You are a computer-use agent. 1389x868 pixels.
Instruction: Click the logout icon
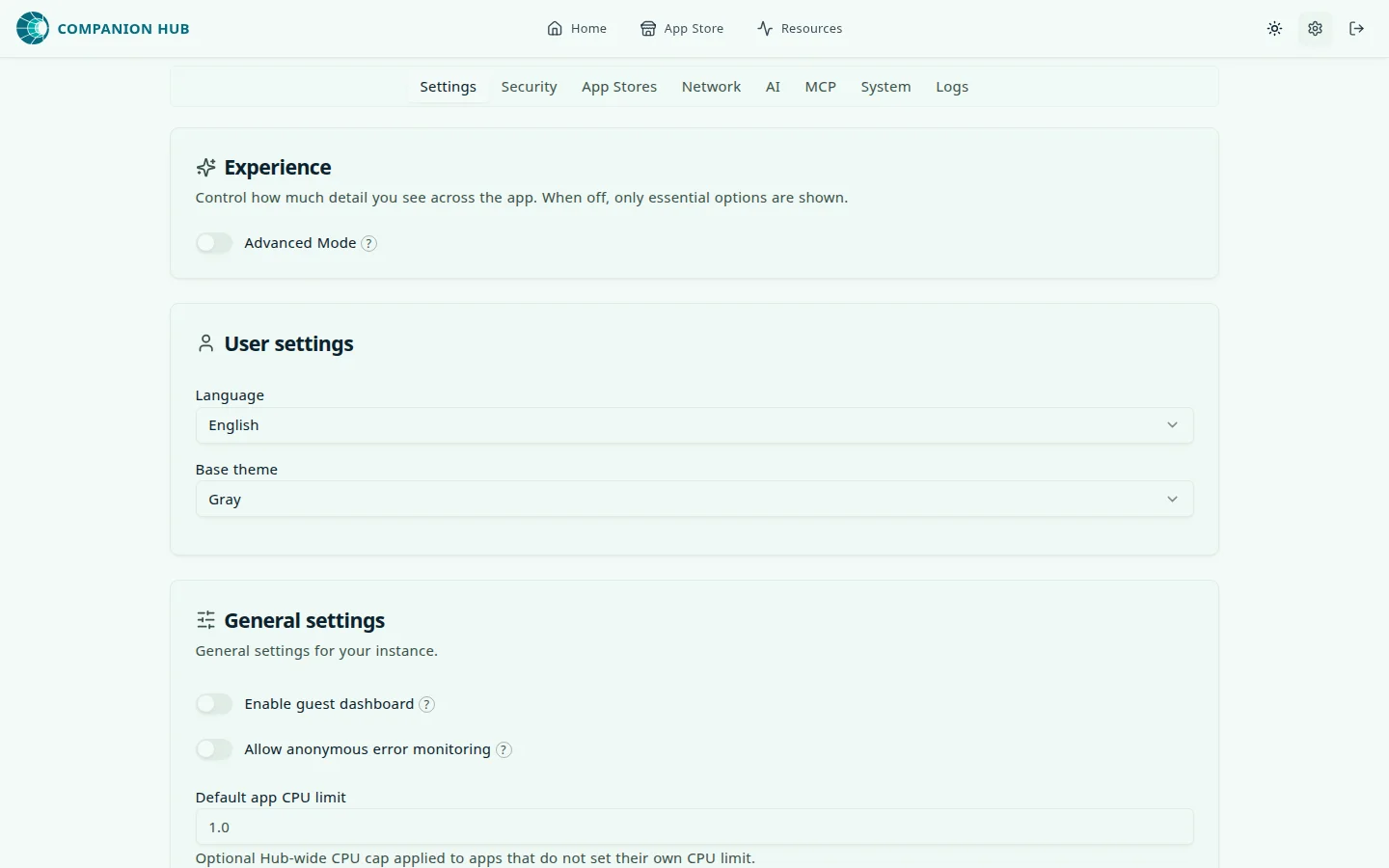point(1356,29)
